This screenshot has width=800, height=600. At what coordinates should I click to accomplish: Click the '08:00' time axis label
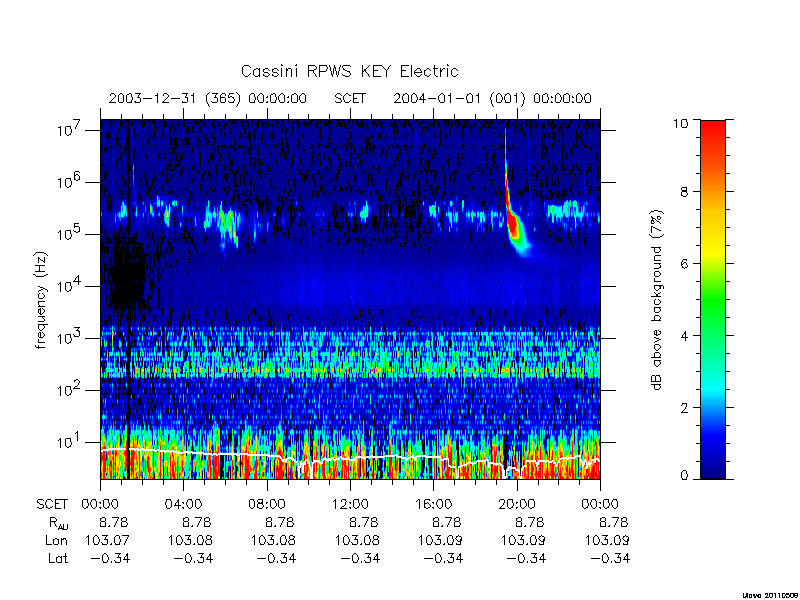pos(267,504)
